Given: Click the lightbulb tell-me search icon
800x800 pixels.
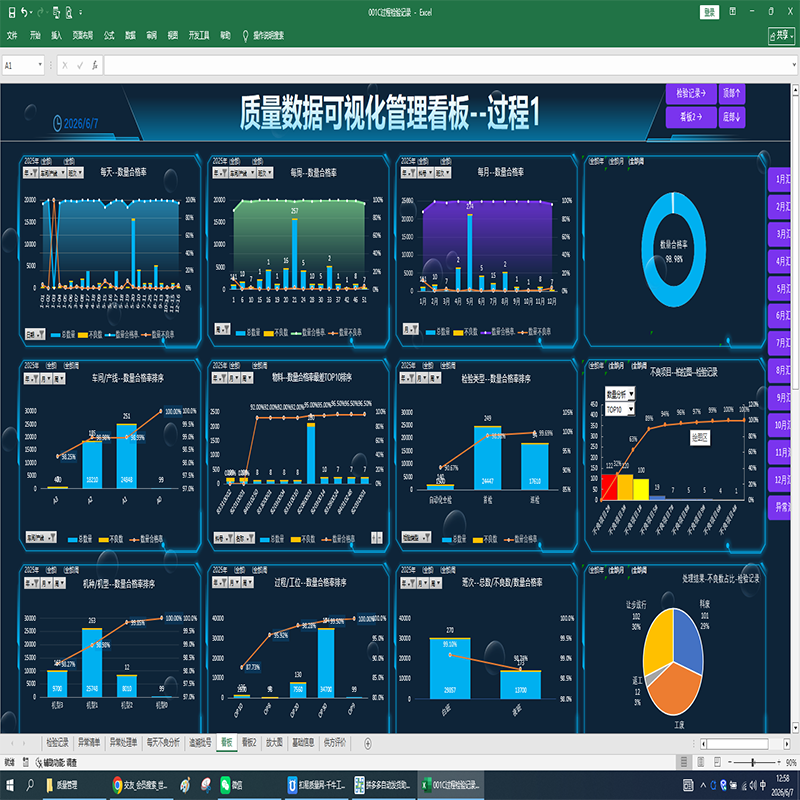Looking at the screenshot, I should tap(245, 35).
